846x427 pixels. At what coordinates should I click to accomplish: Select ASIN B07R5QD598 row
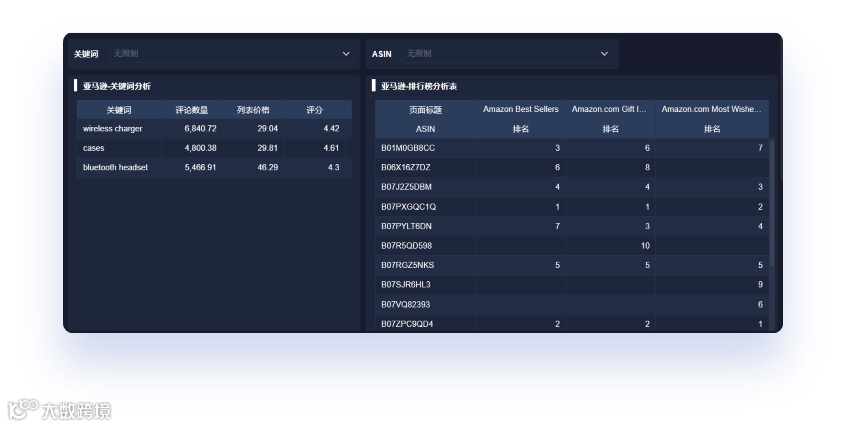pos(572,246)
